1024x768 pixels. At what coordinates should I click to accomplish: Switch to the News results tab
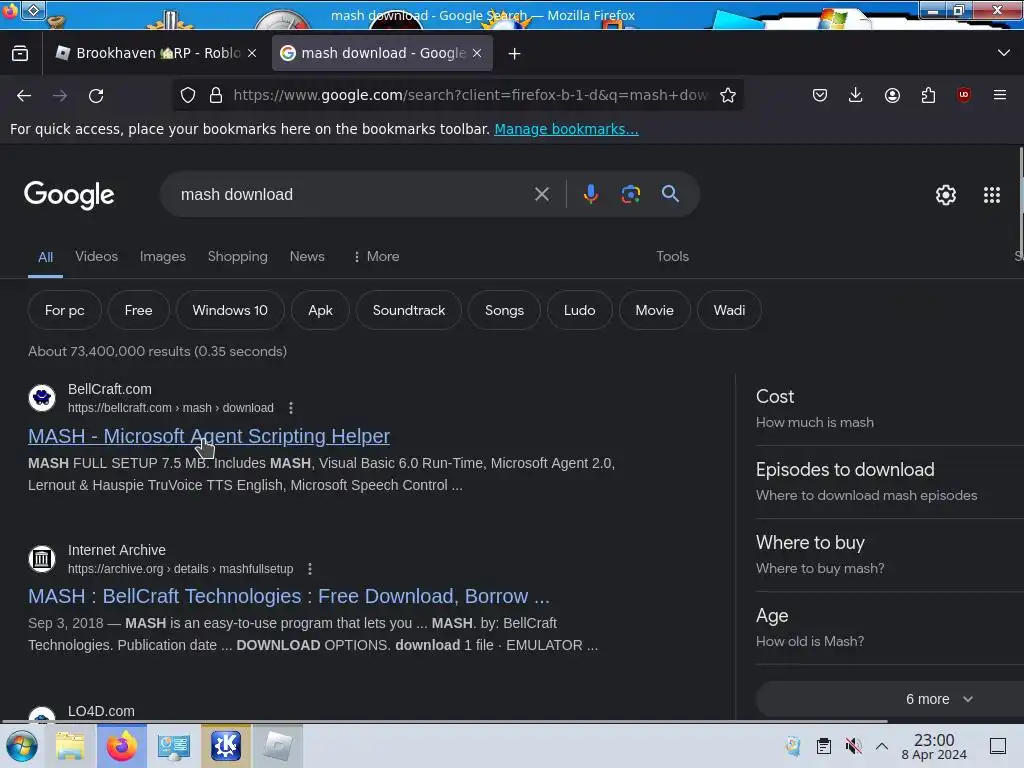(307, 256)
